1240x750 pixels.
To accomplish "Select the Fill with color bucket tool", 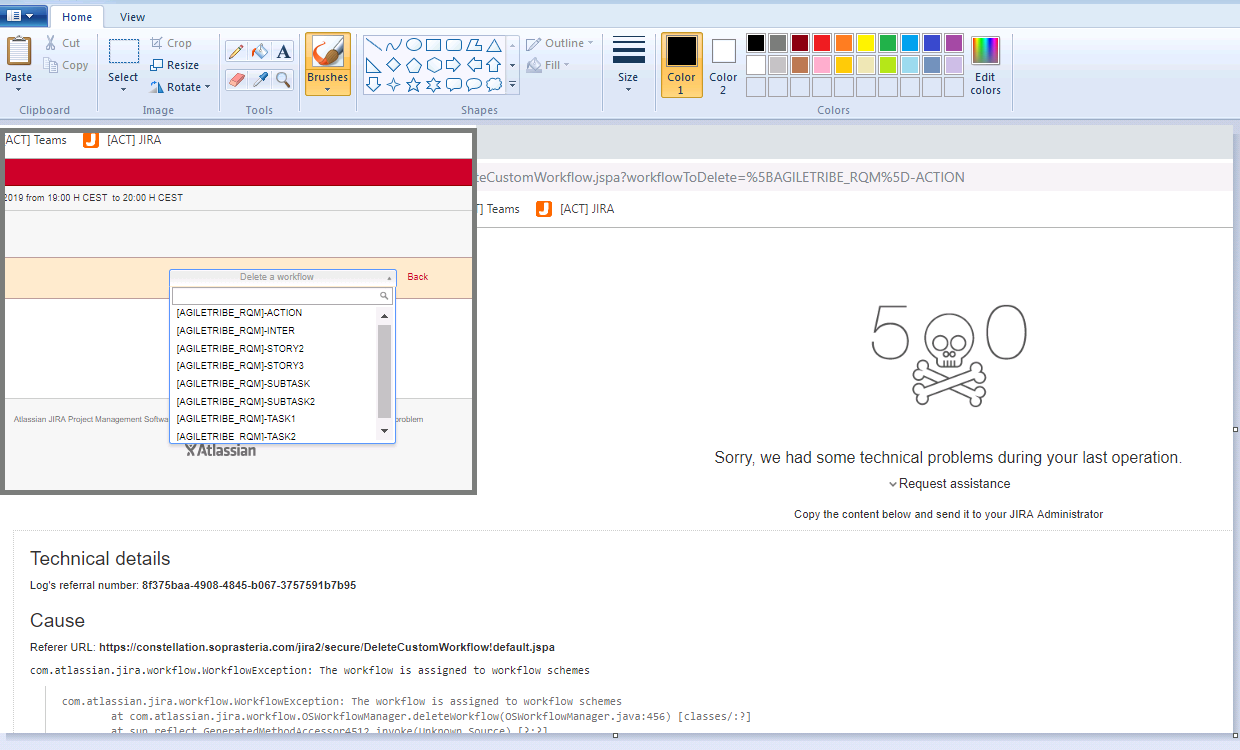I will [x=260, y=51].
